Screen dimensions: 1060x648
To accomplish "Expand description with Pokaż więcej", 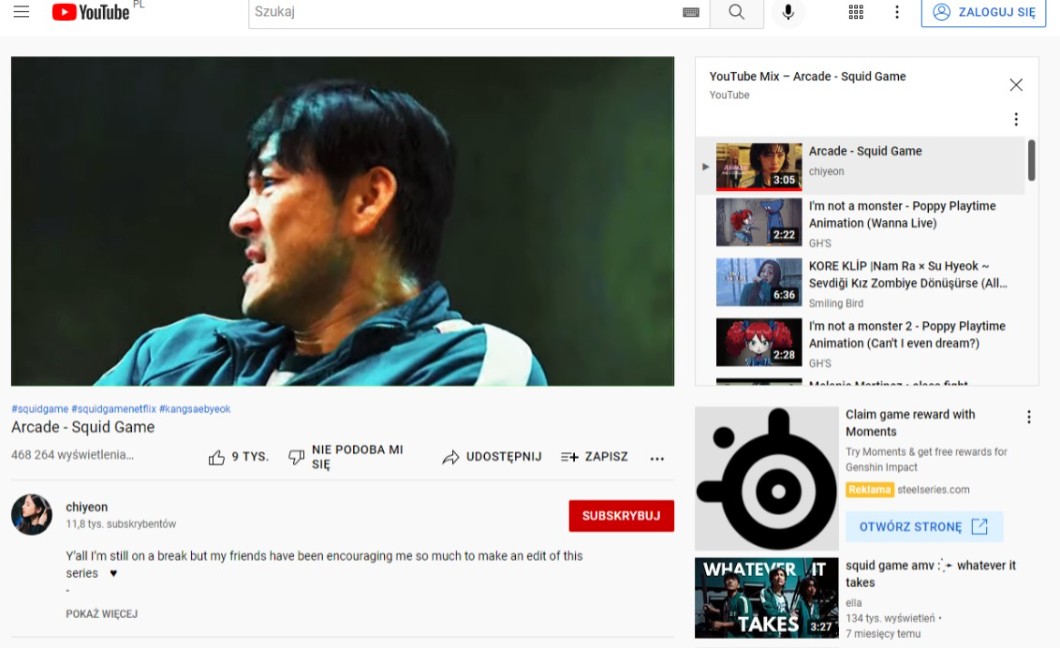I will pyautogui.click(x=101, y=614).
